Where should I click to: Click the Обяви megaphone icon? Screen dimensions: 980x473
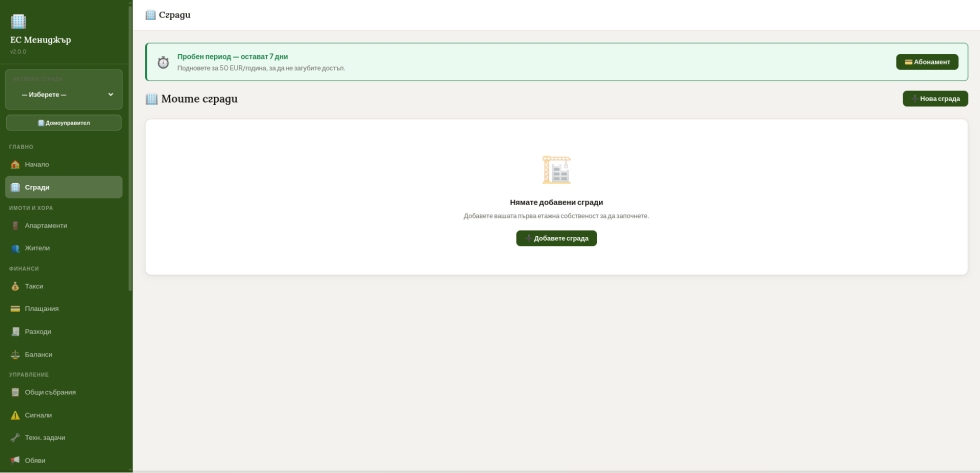[x=15, y=461]
